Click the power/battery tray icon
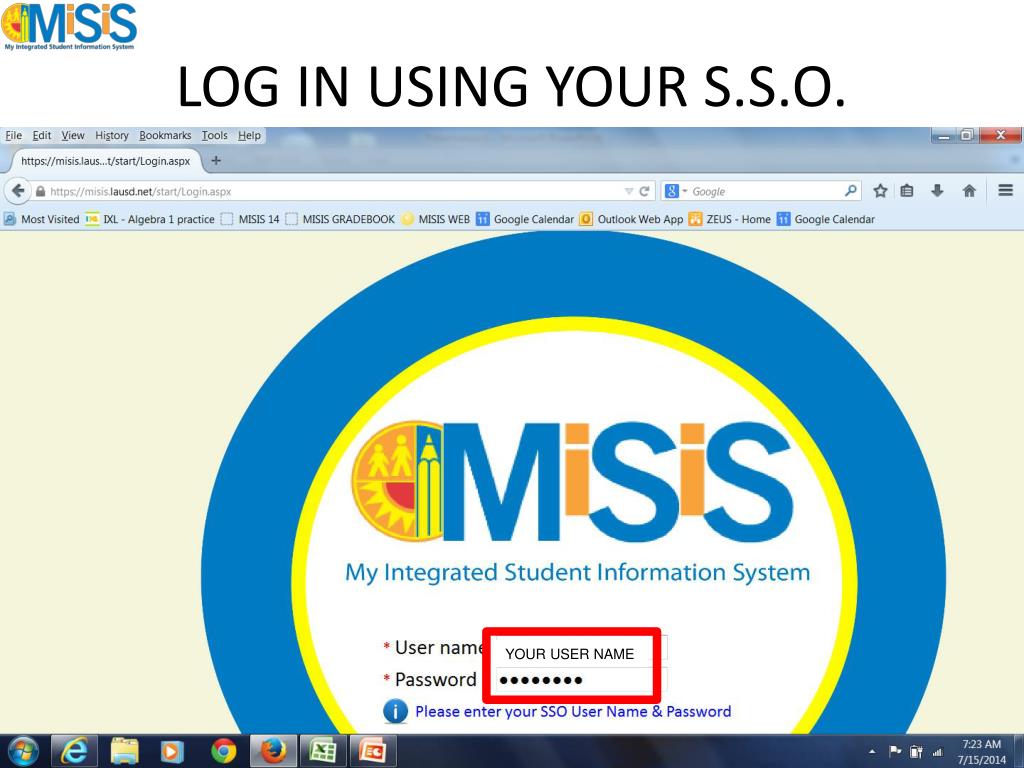 pos(916,752)
